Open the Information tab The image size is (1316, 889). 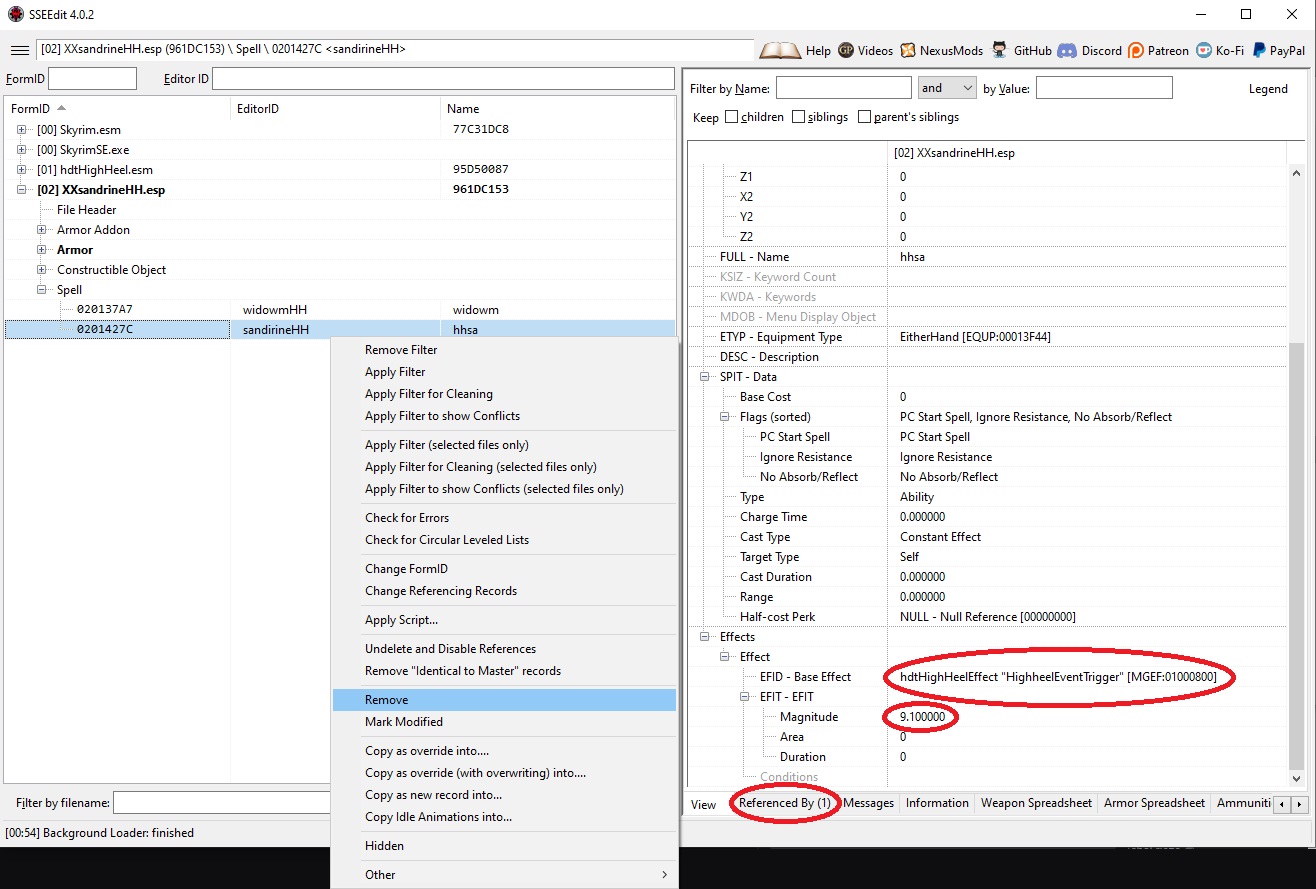[x=937, y=803]
